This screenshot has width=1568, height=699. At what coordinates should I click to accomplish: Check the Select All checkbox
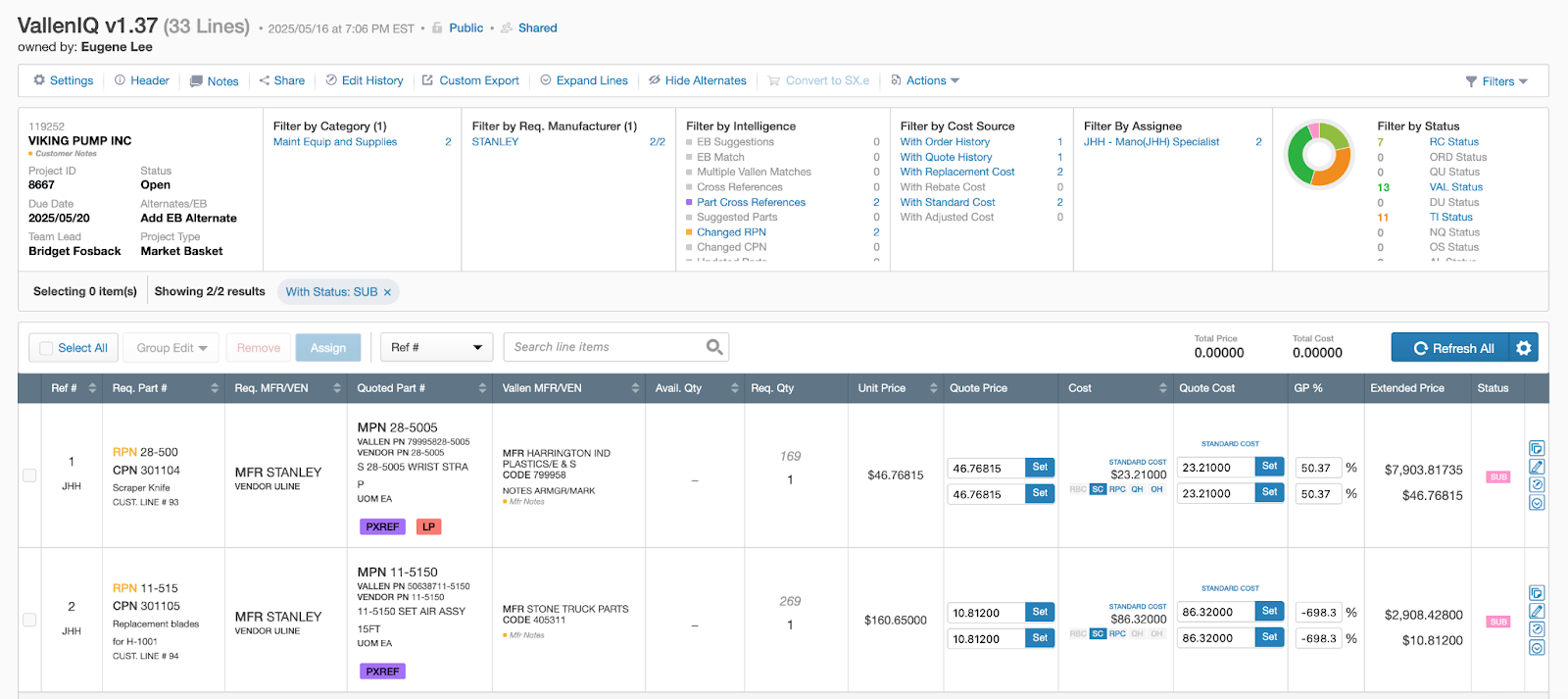pos(46,348)
